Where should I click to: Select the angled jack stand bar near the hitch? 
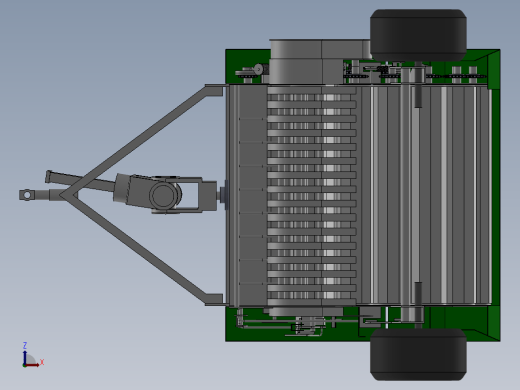80,181
